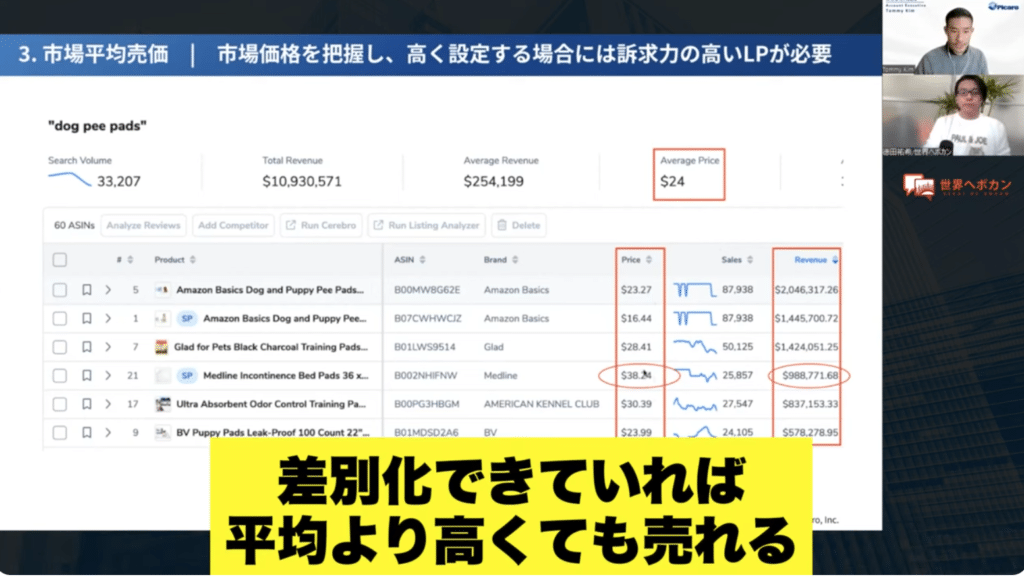Sort by the # rank column arrows
This screenshot has height=579, width=1024.
(130, 260)
